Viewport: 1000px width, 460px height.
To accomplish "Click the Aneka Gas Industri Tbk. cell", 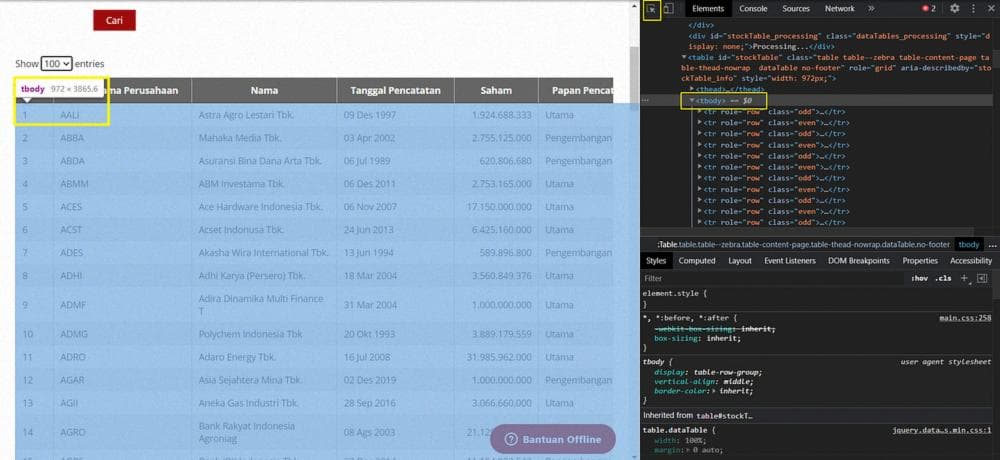I will [264, 403].
